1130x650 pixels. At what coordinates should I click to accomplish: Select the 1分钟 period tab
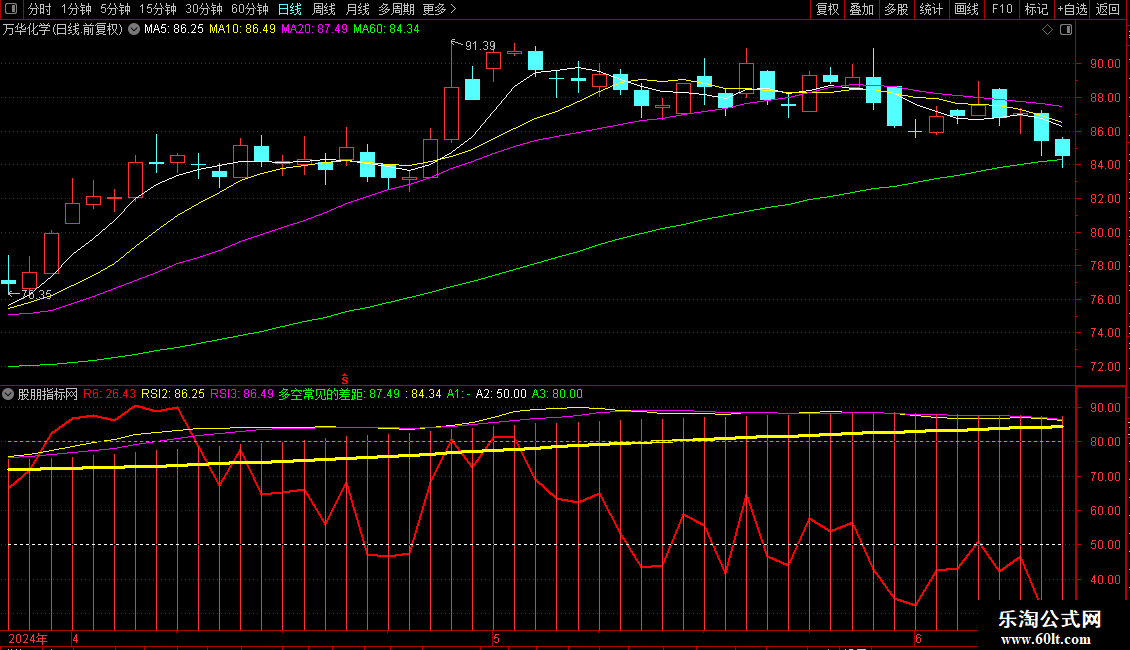pos(76,9)
